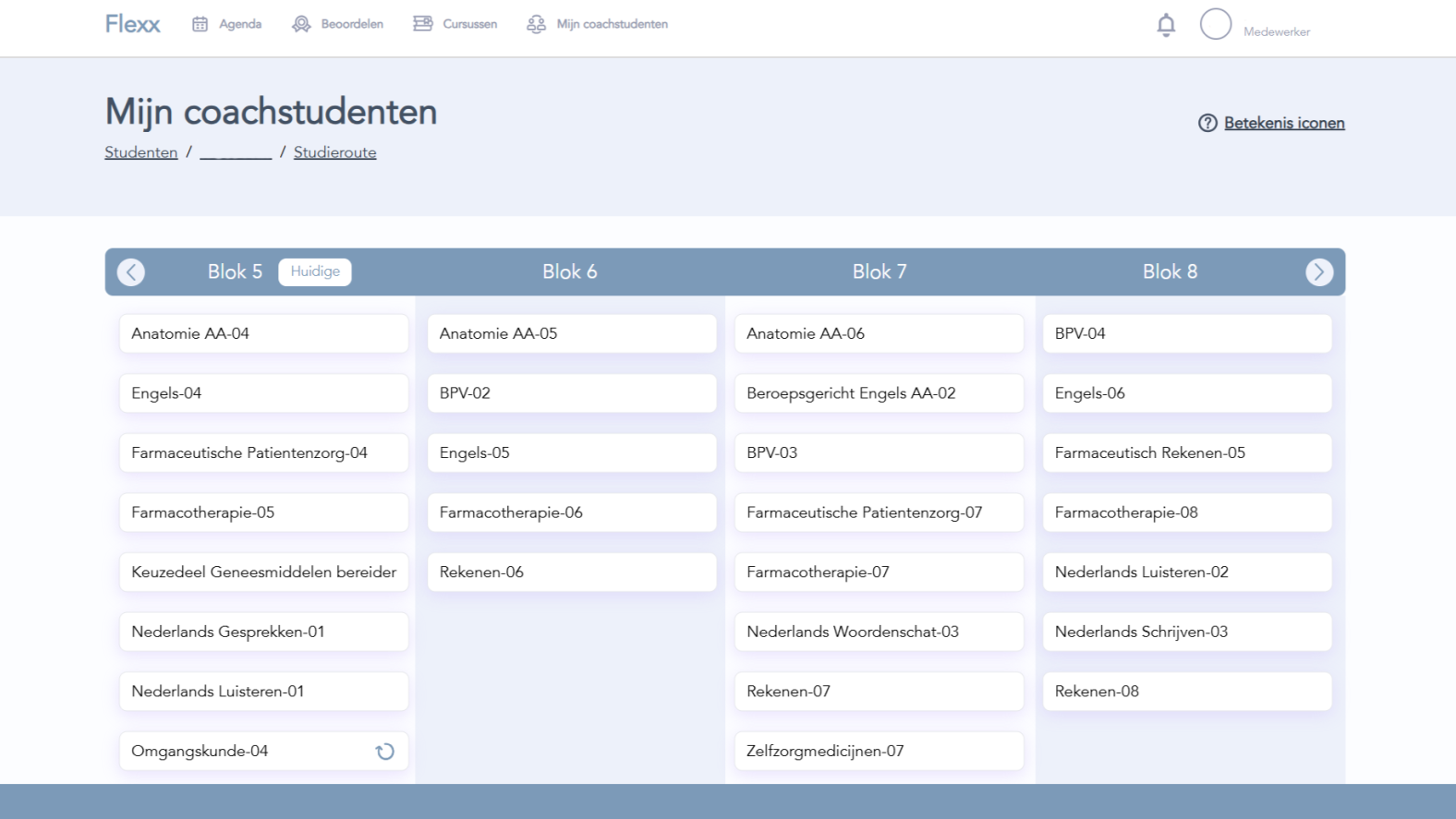Click the refresh icon on Omgangskunde-04
Screen dimensions: 1456x819
tap(385, 752)
